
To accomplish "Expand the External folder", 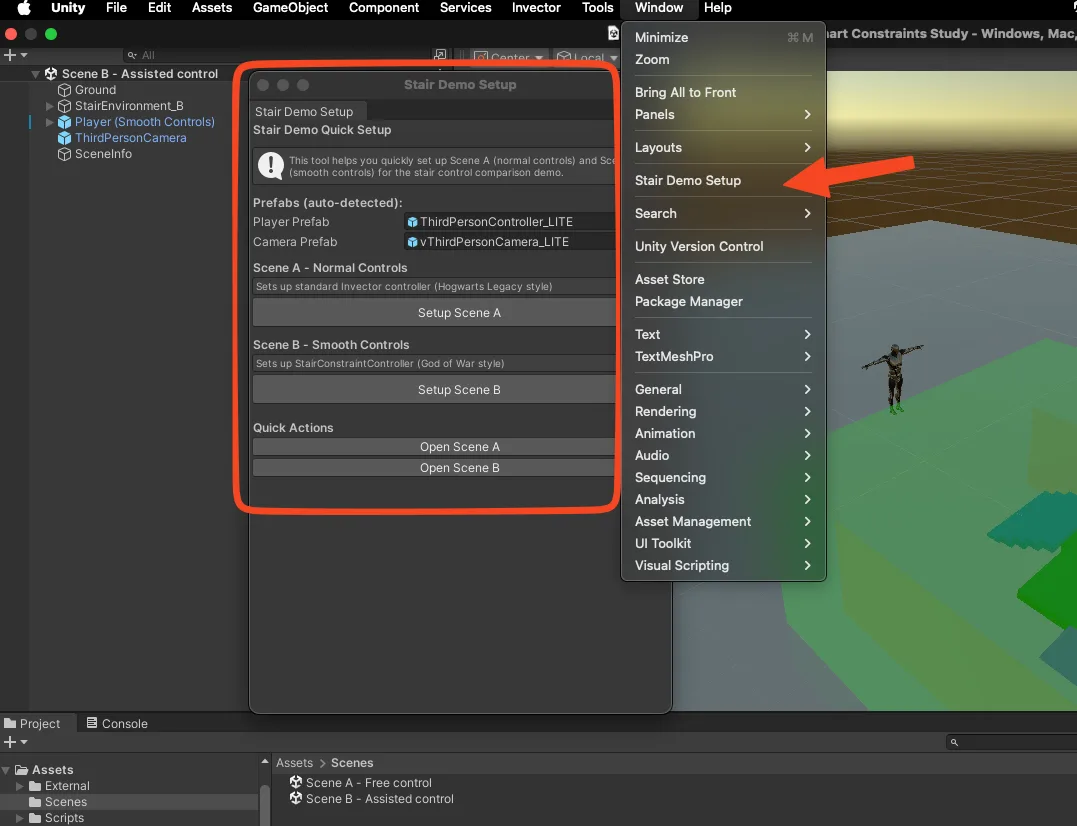I will click(20, 786).
